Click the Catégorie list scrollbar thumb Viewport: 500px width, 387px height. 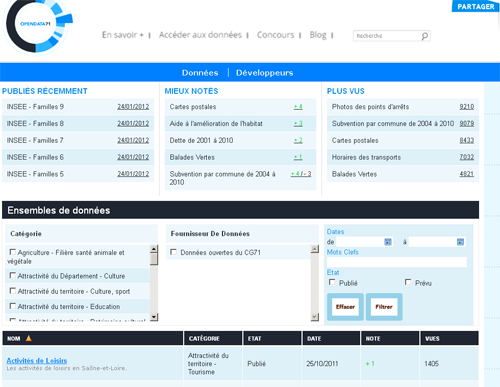click(x=154, y=259)
